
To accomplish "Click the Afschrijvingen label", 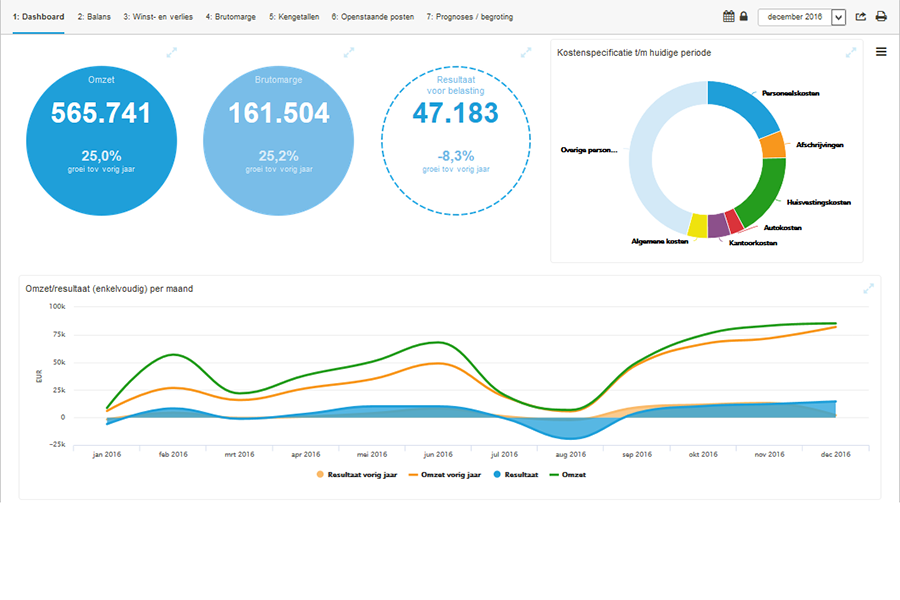I will pos(820,145).
